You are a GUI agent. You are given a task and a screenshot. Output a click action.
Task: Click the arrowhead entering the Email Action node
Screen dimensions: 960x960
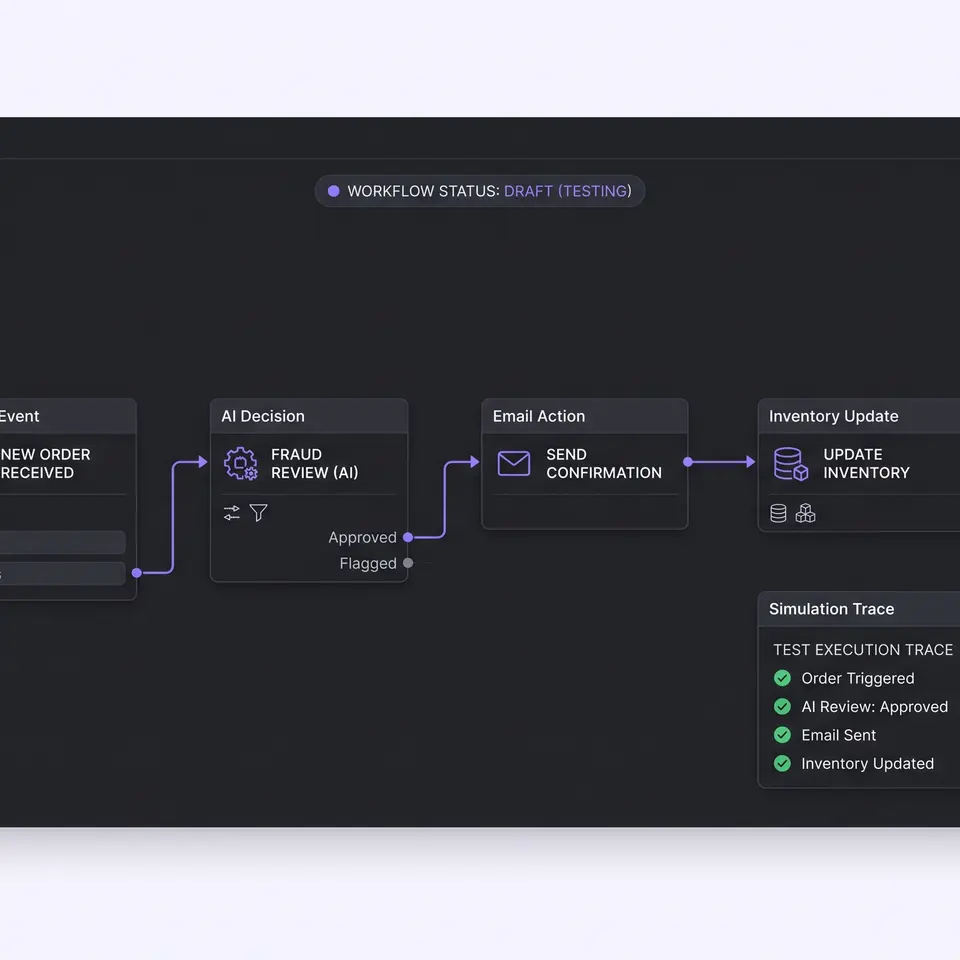474,462
